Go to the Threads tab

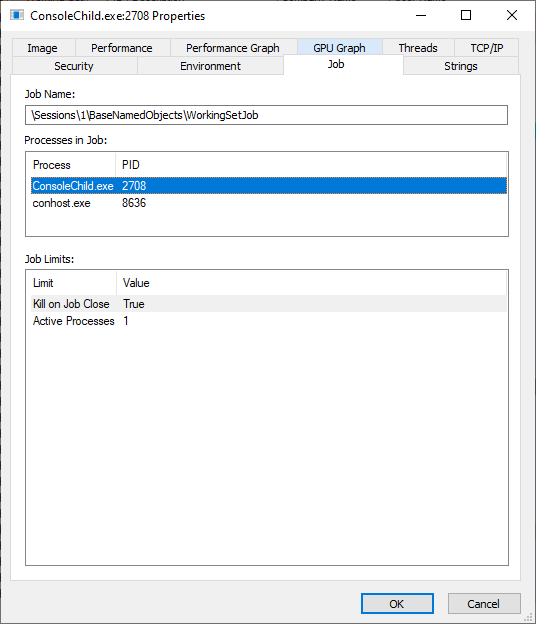tap(418, 48)
